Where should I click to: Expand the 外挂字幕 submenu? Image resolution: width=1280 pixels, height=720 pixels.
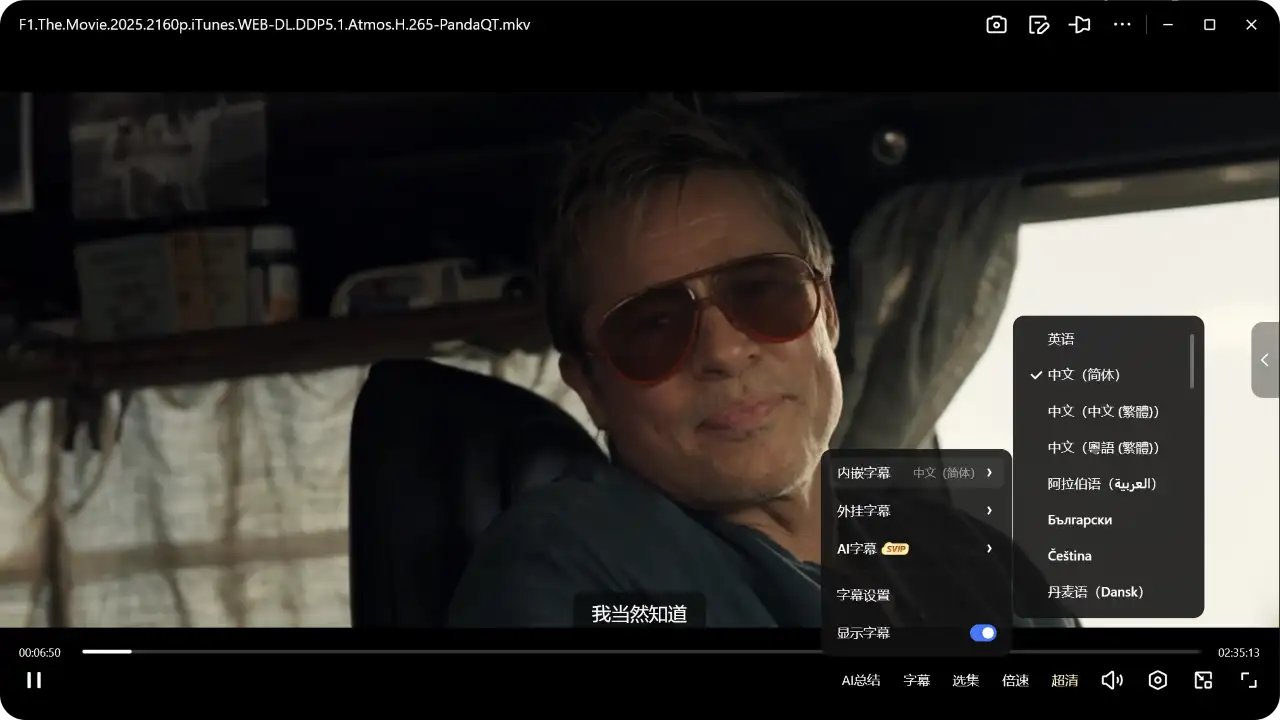click(x=915, y=511)
